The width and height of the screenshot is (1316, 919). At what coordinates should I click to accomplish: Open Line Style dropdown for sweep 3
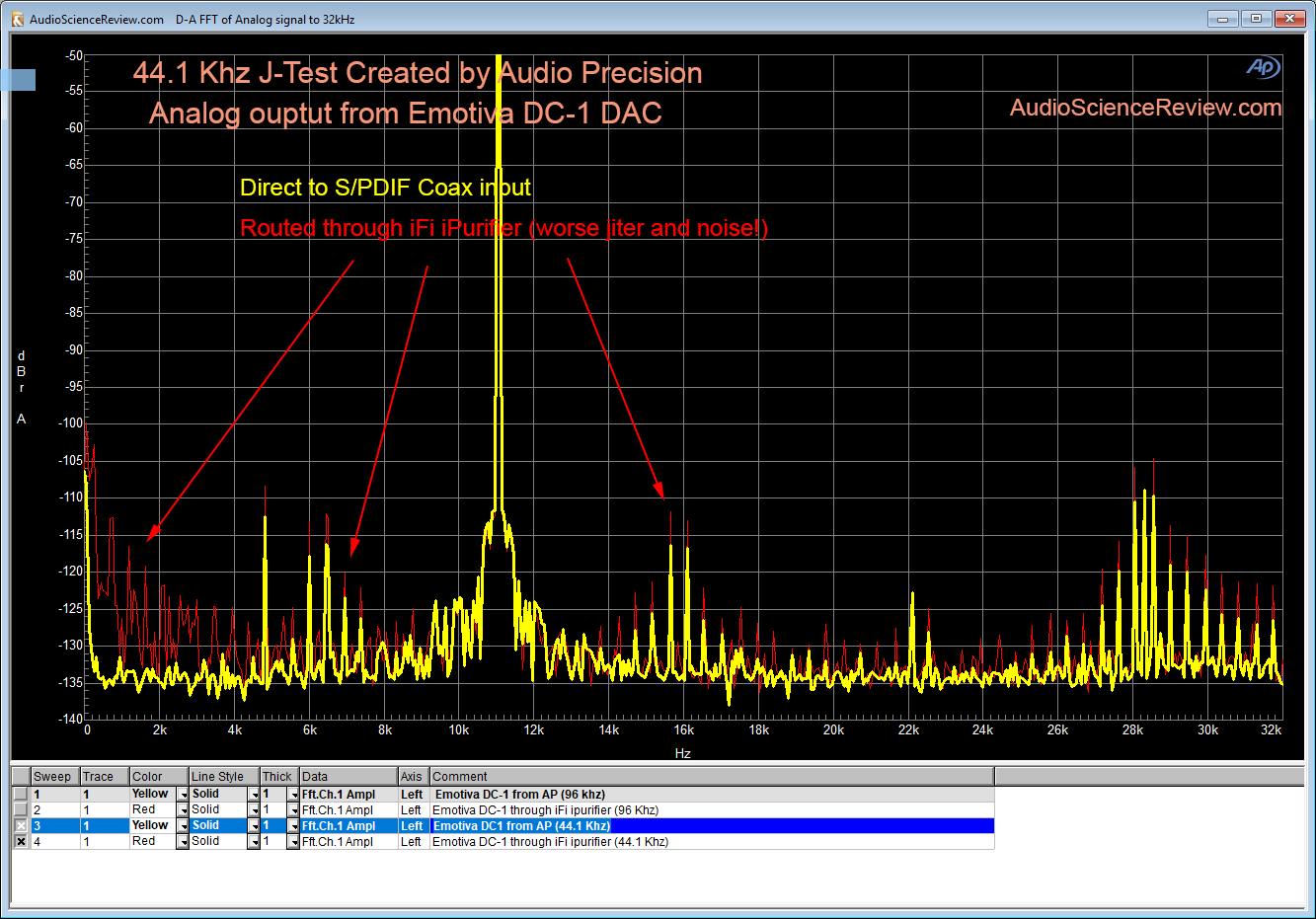pyautogui.click(x=254, y=826)
